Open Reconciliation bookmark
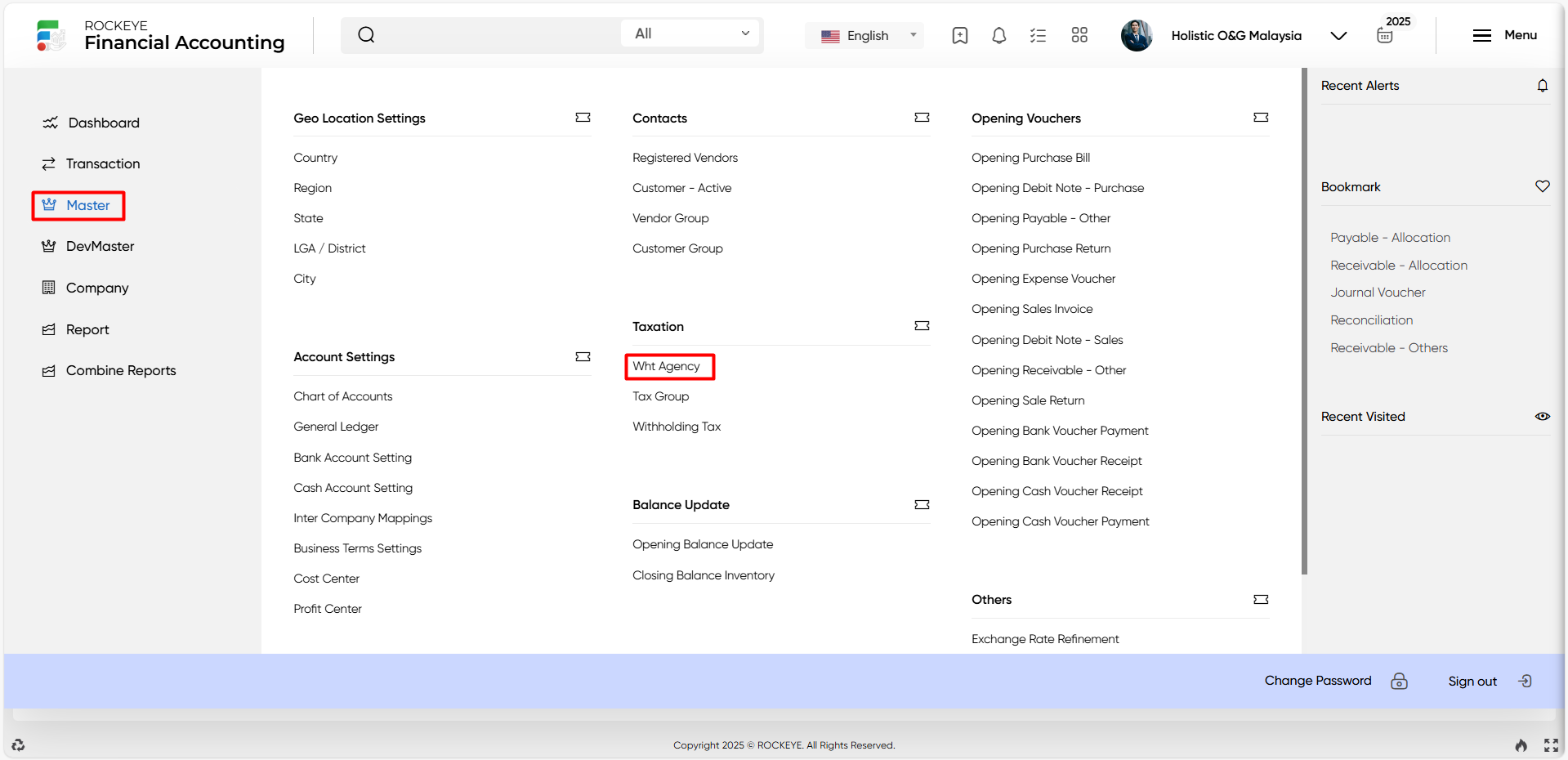The width and height of the screenshot is (1568, 760). pos(1371,320)
